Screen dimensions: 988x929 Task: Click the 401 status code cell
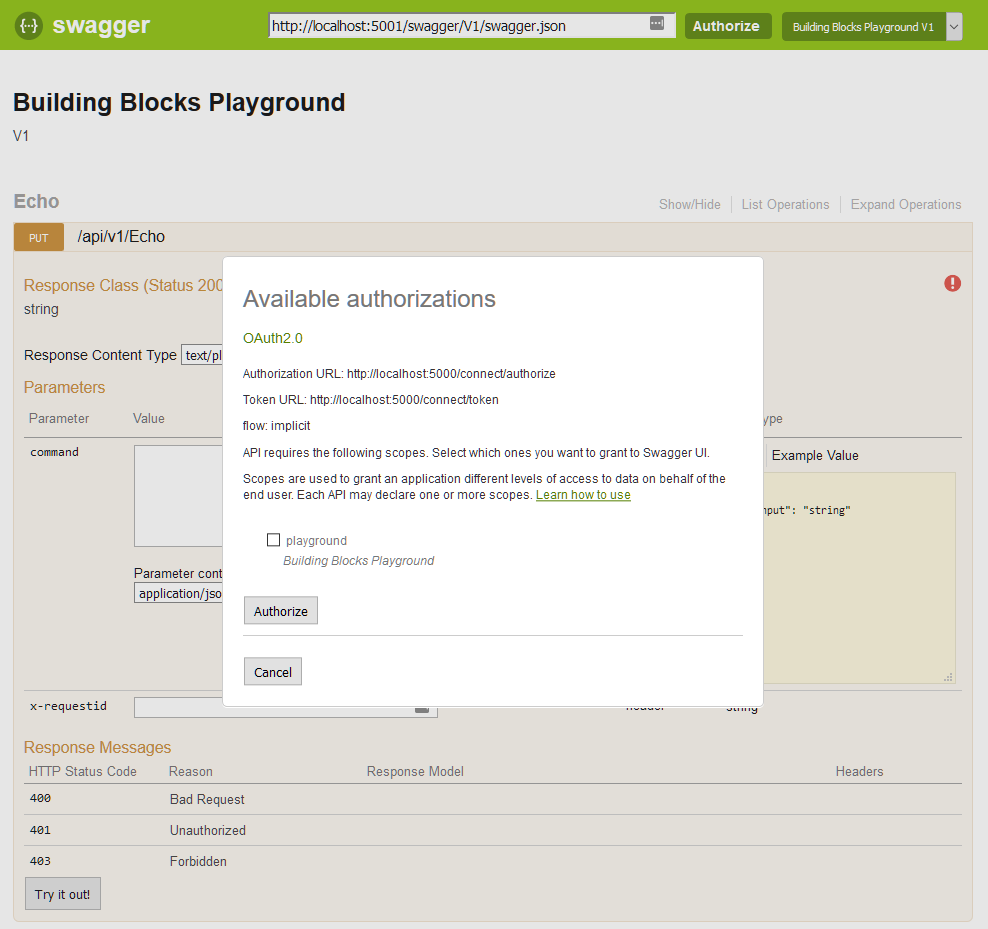(40, 830)
